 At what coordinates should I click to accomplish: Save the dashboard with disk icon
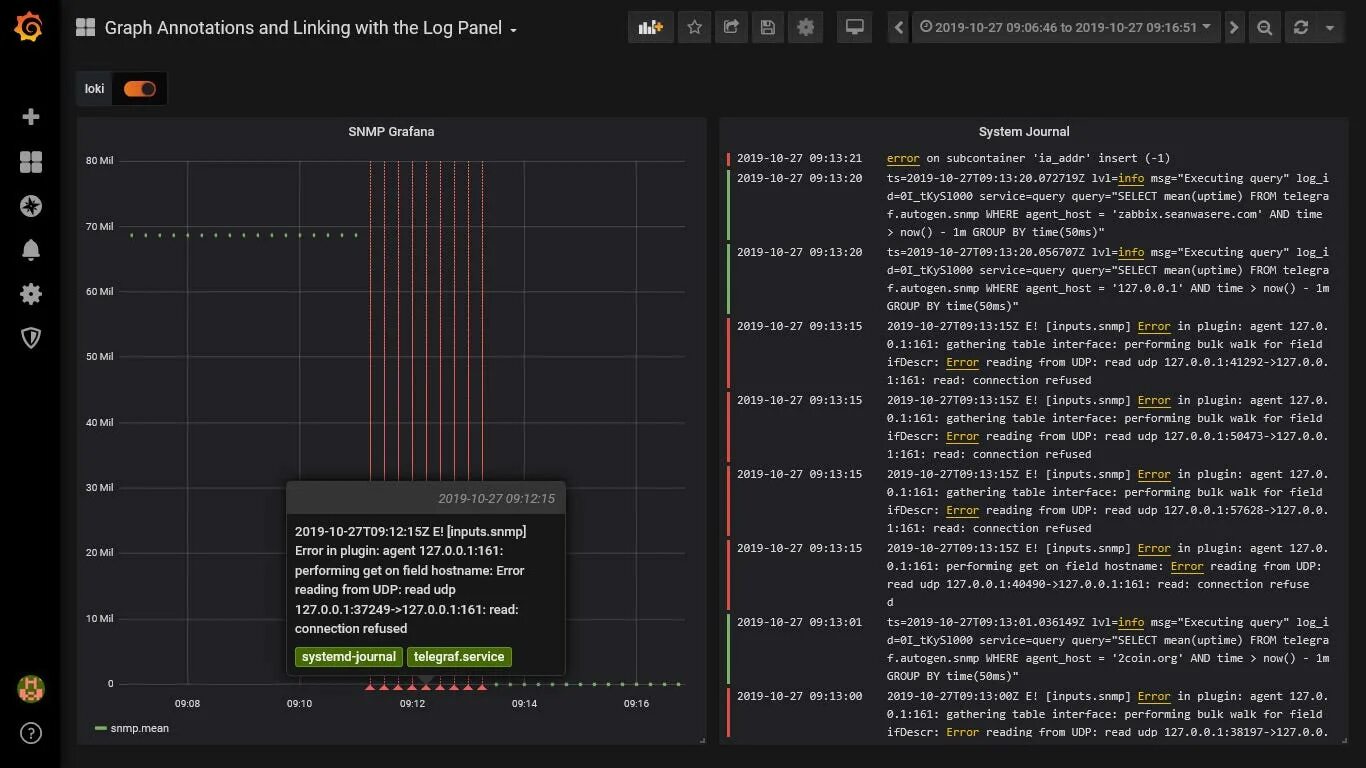coord(768,28)
